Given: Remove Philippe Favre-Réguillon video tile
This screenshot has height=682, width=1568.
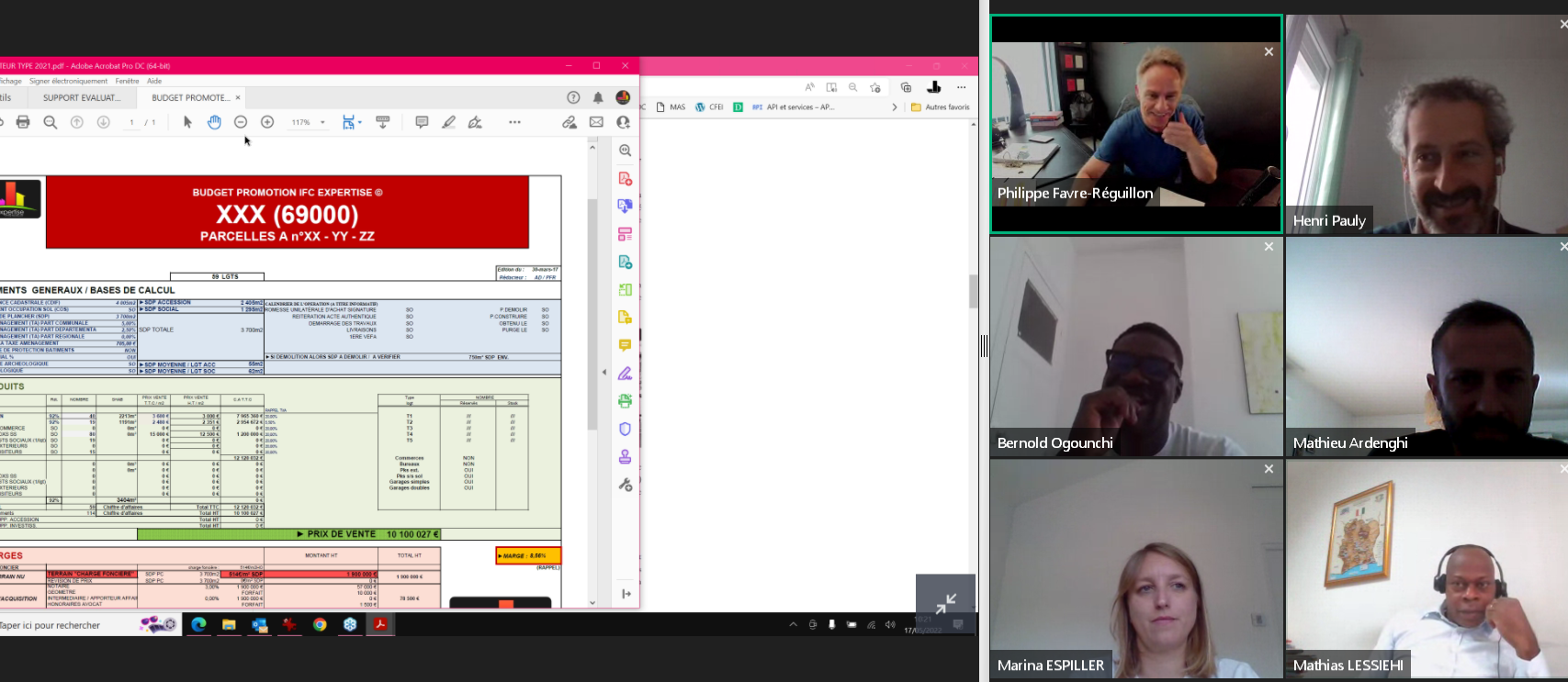Looking at the screenshot, I should tap(1269, 51).
